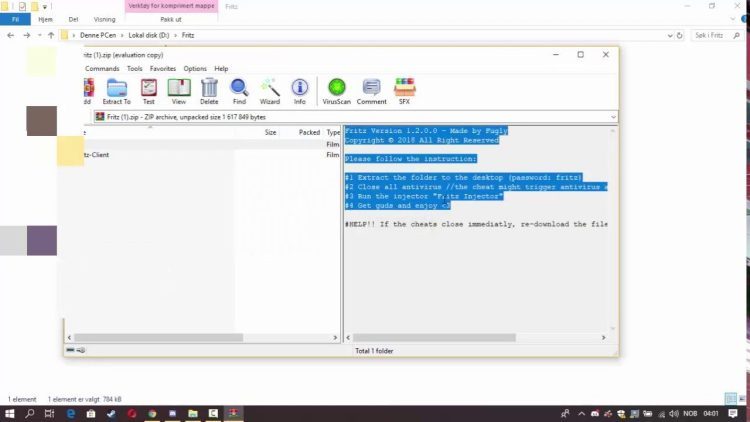This screenshot has width=750, height=422.
Task: Click the 'Please follow the instruction' line
Action: [410, 159]
